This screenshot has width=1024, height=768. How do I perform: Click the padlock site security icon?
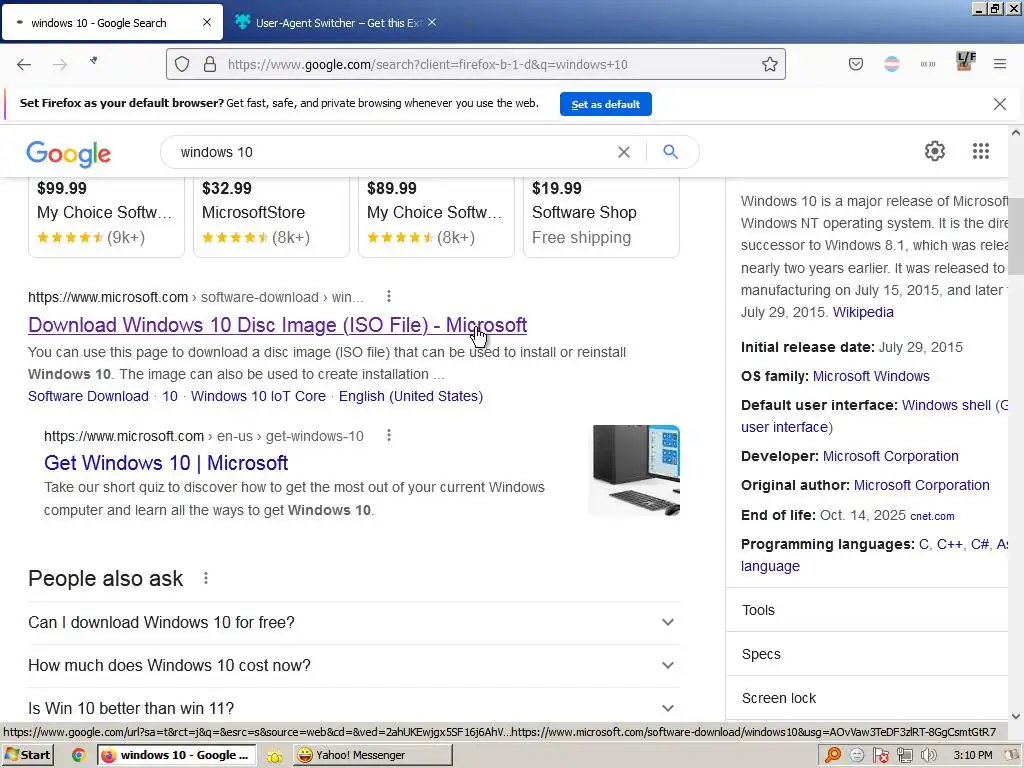click(x=210, y=64)
